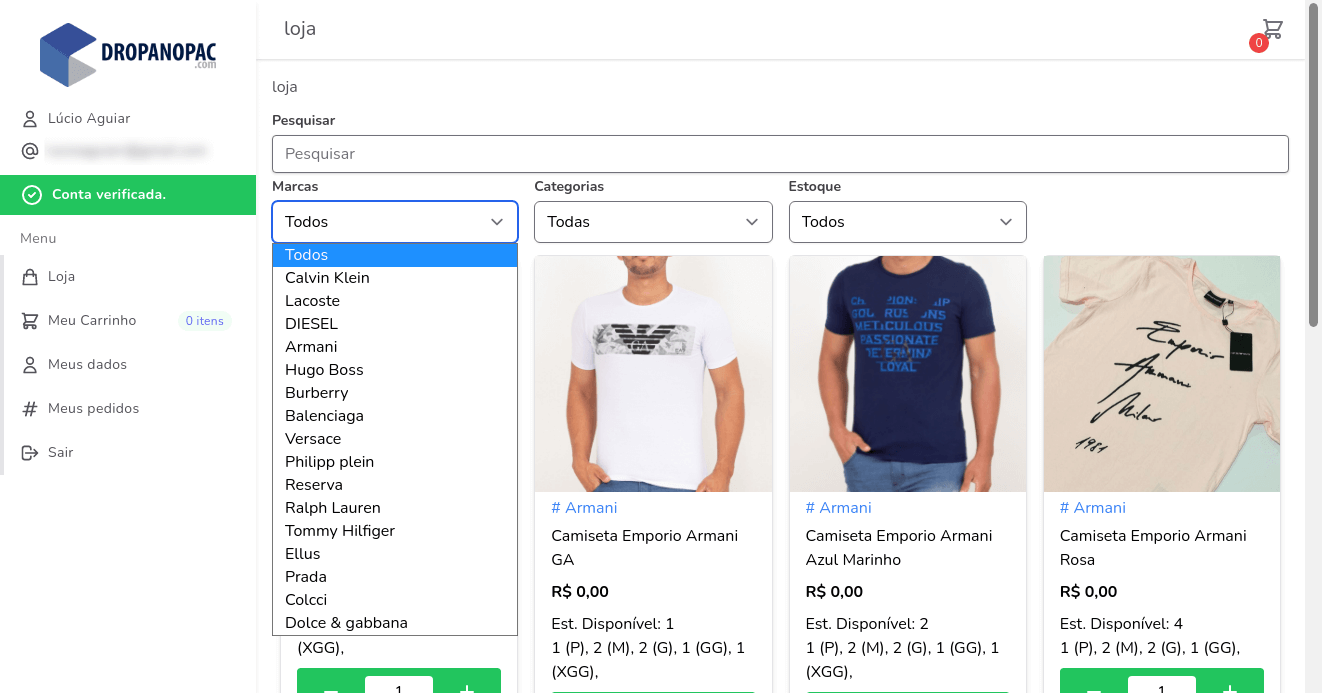Open the Azul Marinho shirt photo
This screenshot has height=693, width=1322.
pos(907,374)
